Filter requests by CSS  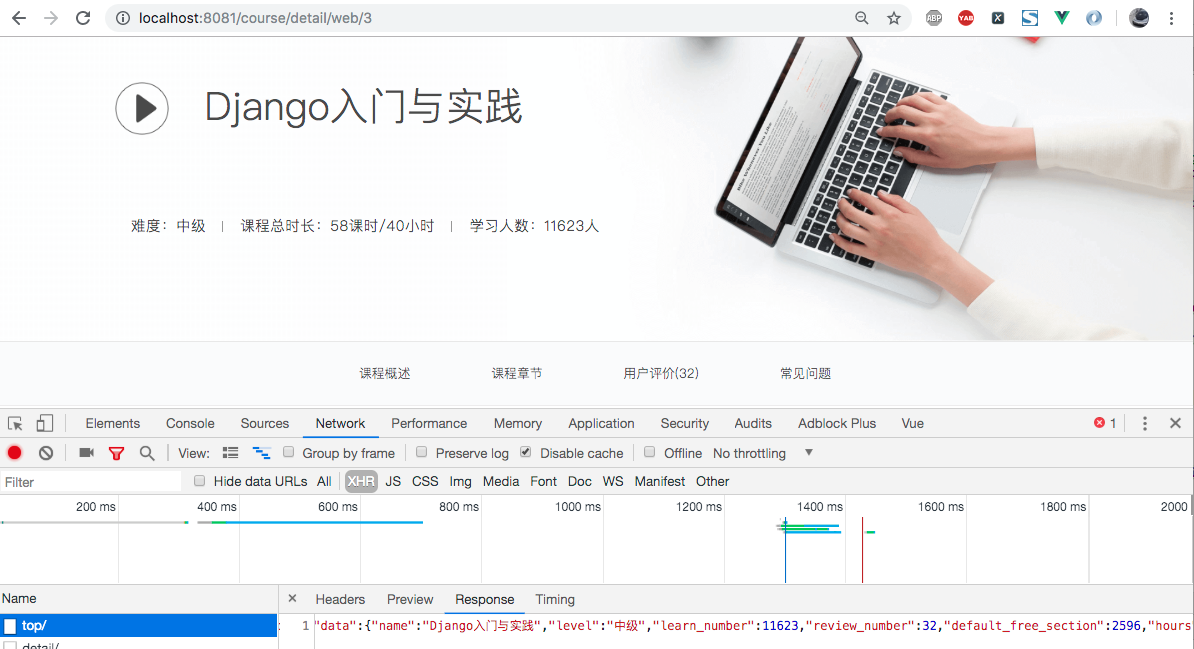(x=425, y=481)
